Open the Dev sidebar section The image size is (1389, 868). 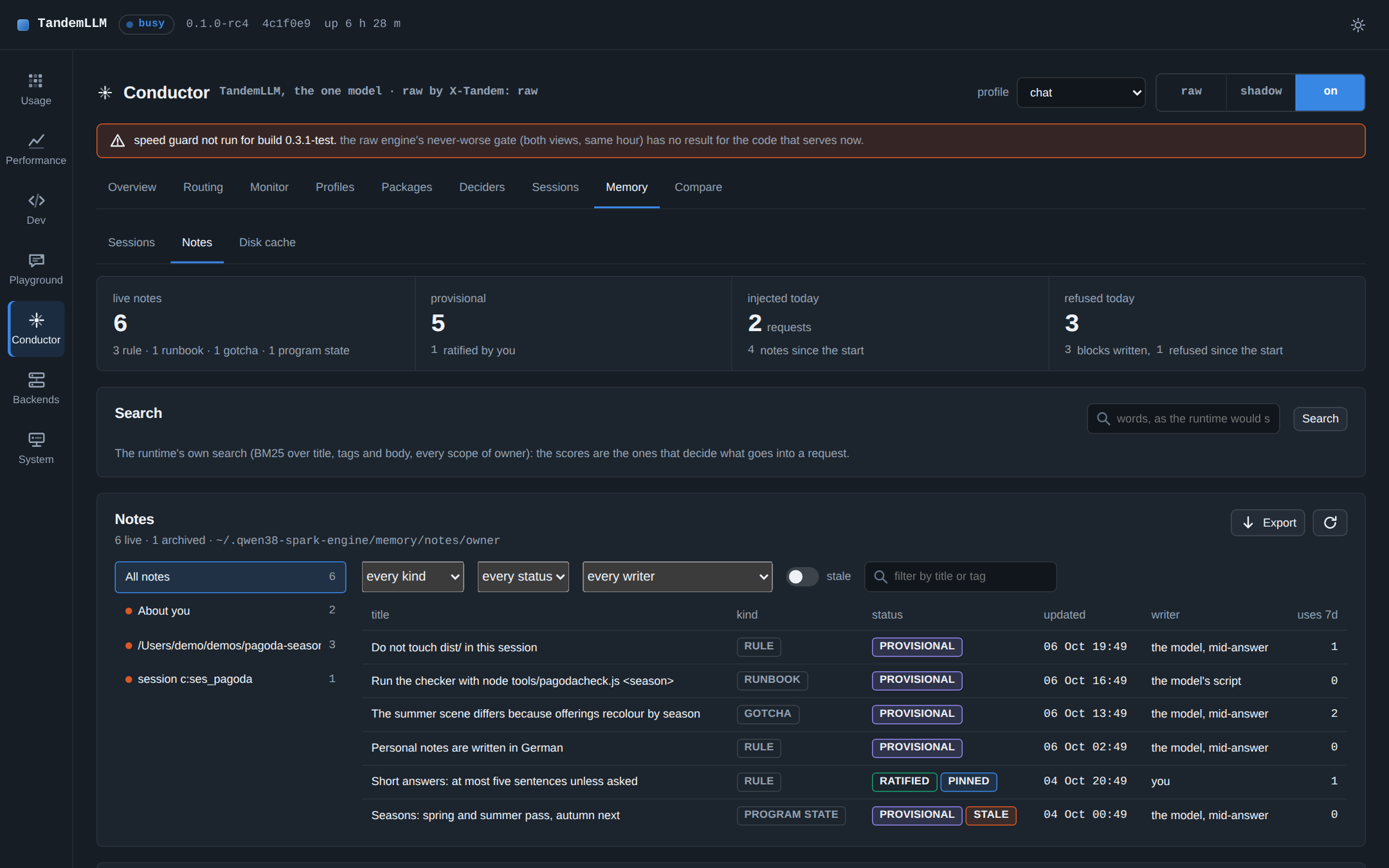coord(36,209)
